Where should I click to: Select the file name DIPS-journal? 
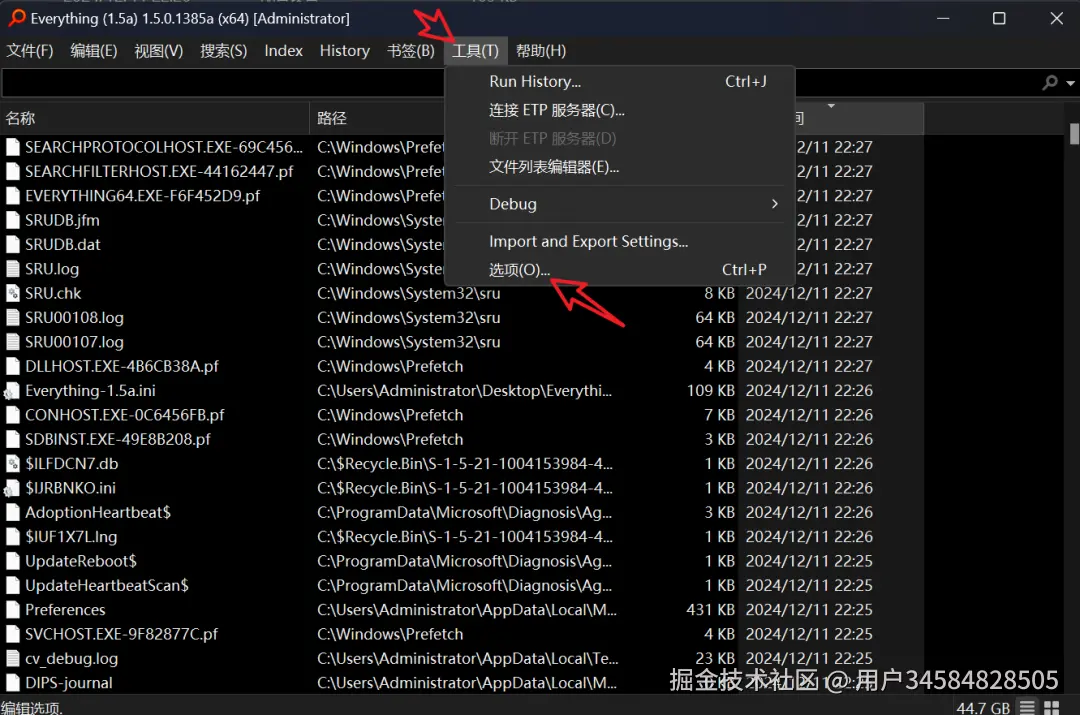[x=69, y=683]
